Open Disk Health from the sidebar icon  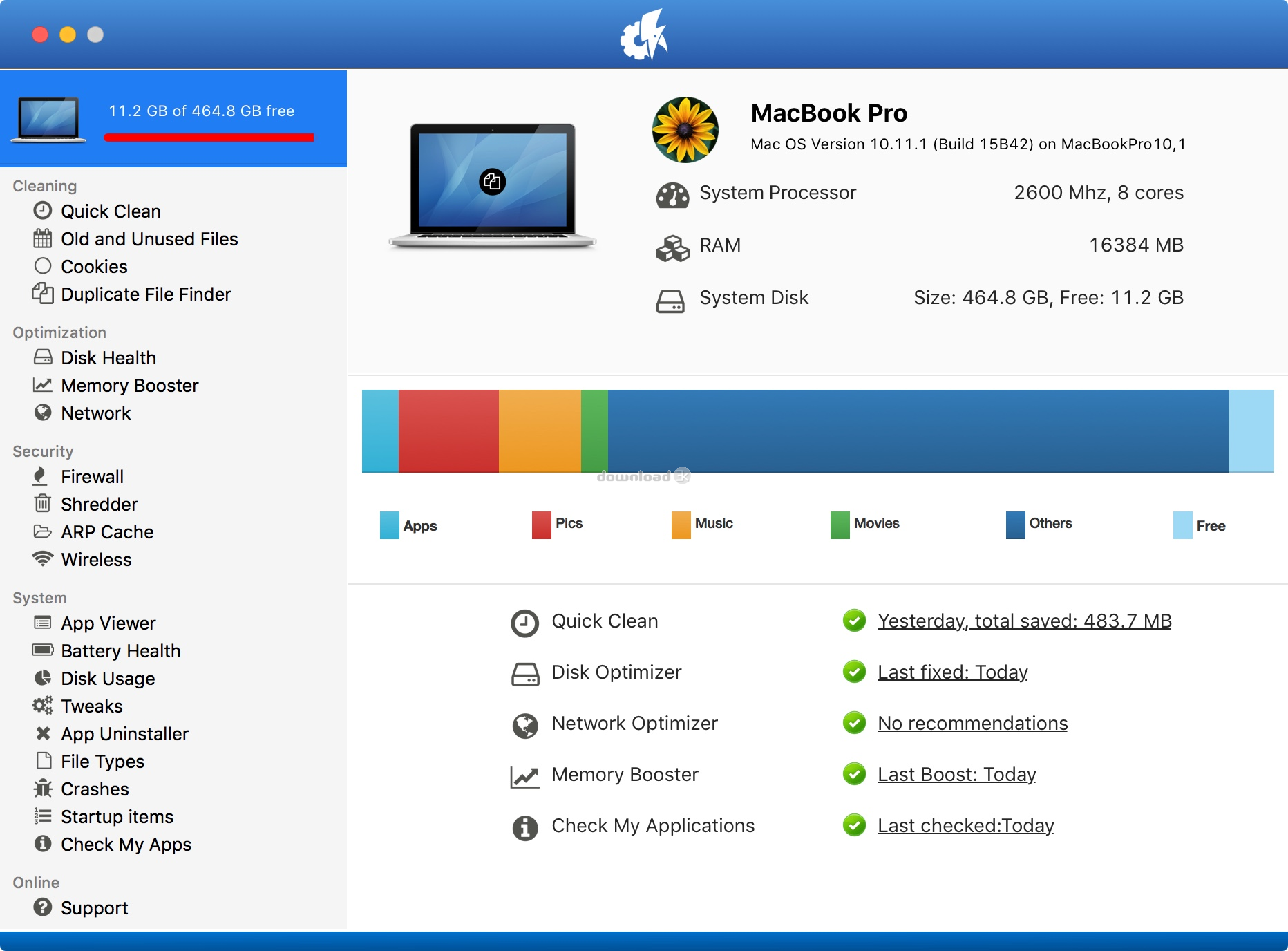point(43,357)
